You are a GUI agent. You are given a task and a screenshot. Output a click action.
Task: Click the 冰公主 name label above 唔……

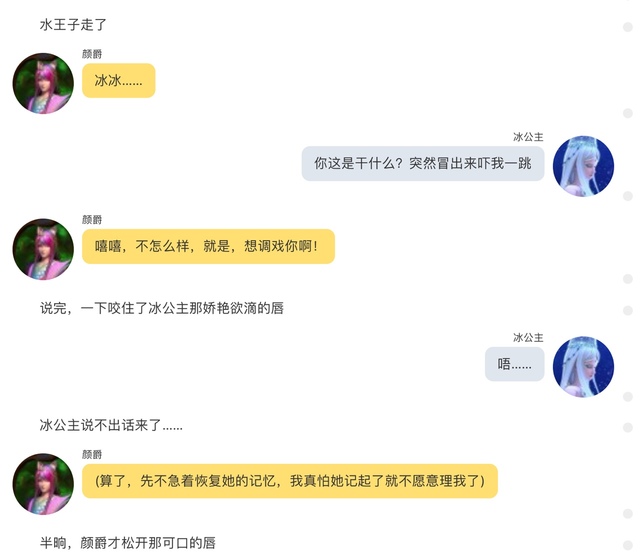[x=528, y=338]
